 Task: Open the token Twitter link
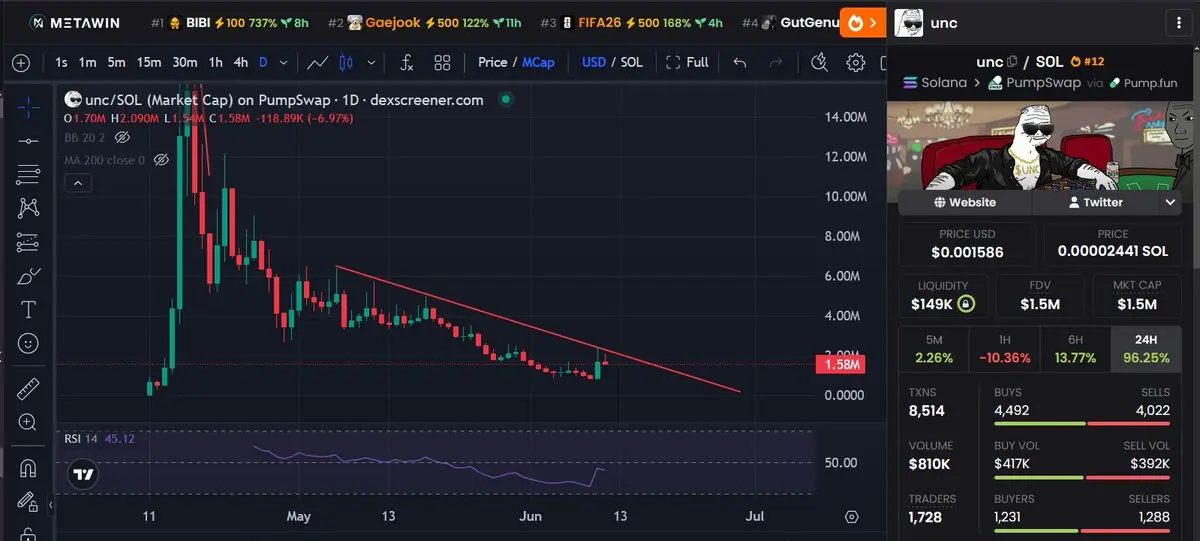1096,202
